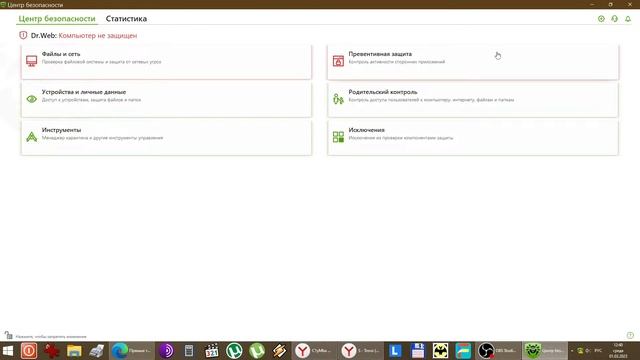
Task: Open the notifications bell icon
Action: pos(628,19)
